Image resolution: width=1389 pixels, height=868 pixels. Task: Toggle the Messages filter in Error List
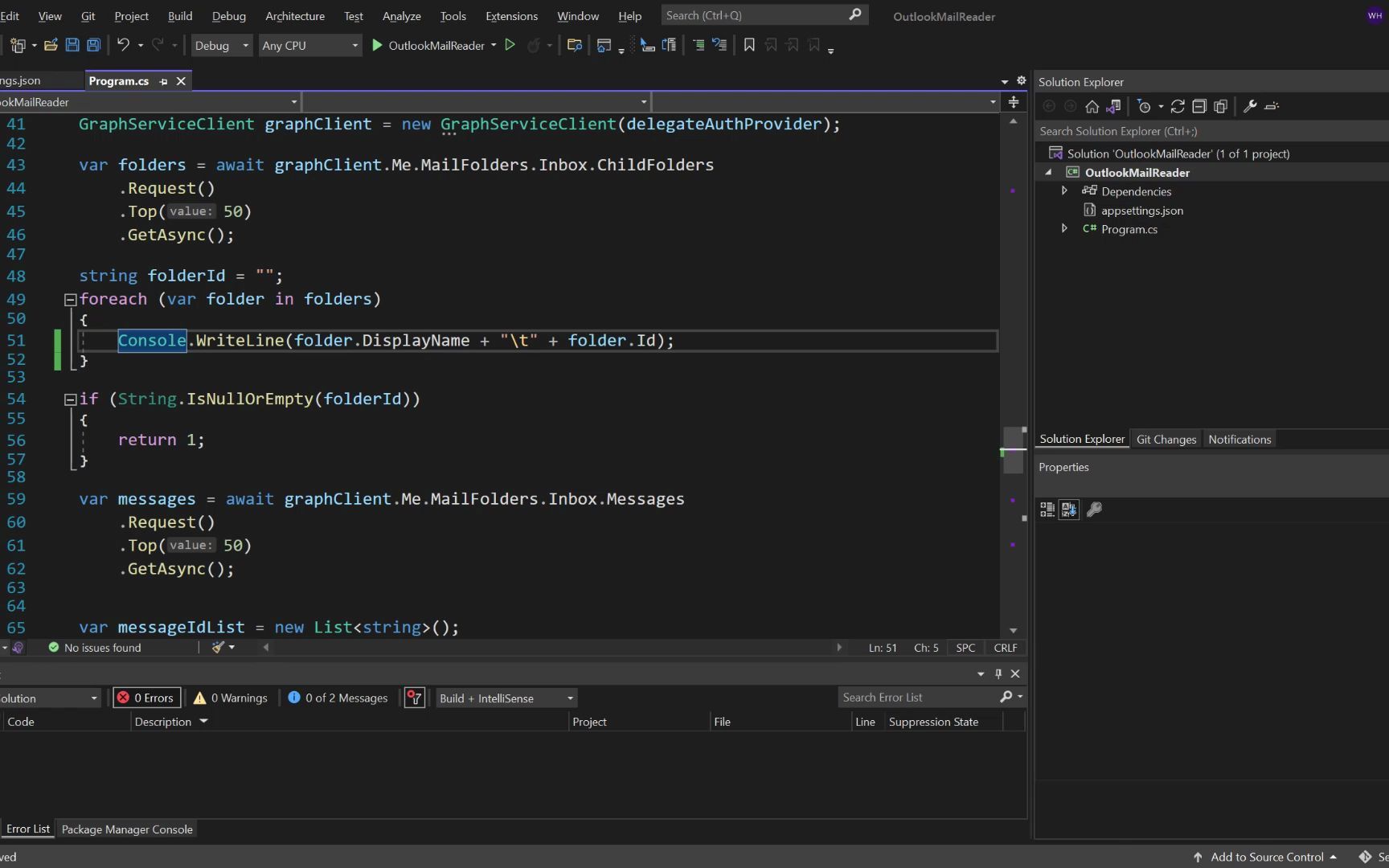(x=337, y=698)
